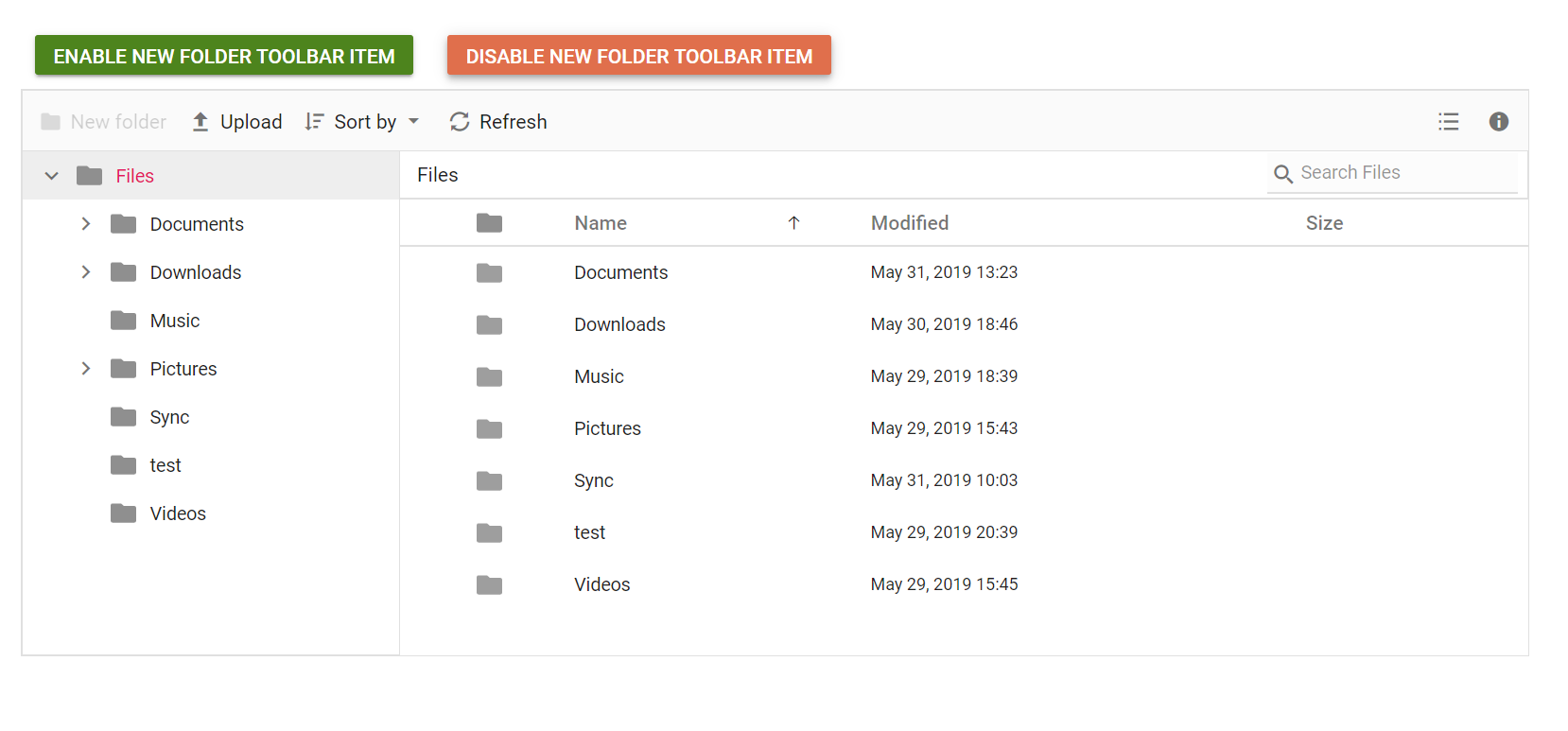Sort by the Modified column header

(x=910, y=223)
